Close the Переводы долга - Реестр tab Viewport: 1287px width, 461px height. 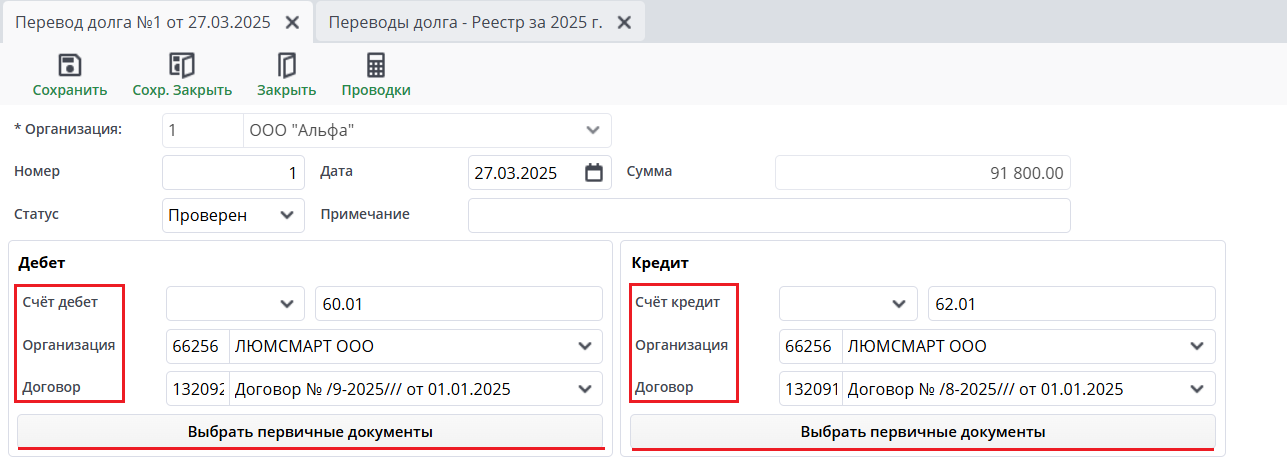623,22
